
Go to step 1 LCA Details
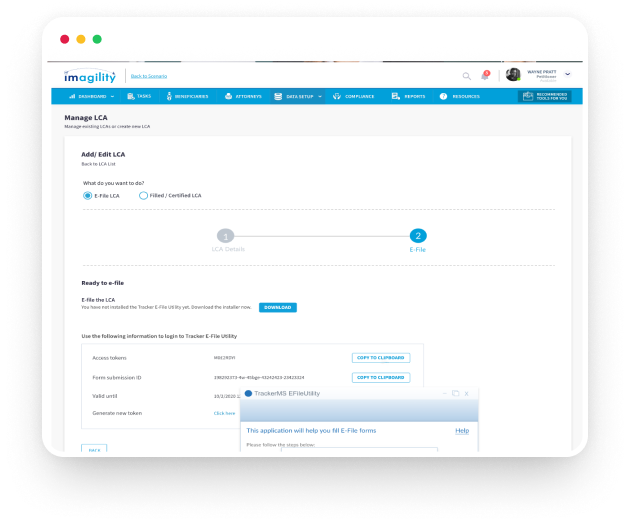(x=225, y=236)
